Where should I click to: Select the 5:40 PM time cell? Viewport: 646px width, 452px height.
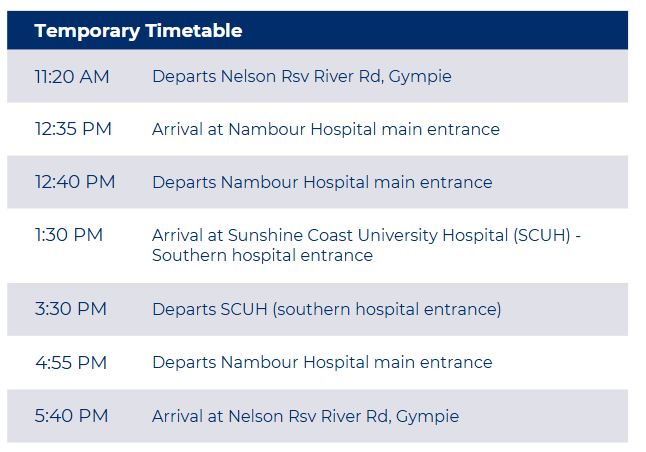click(72, 415)
